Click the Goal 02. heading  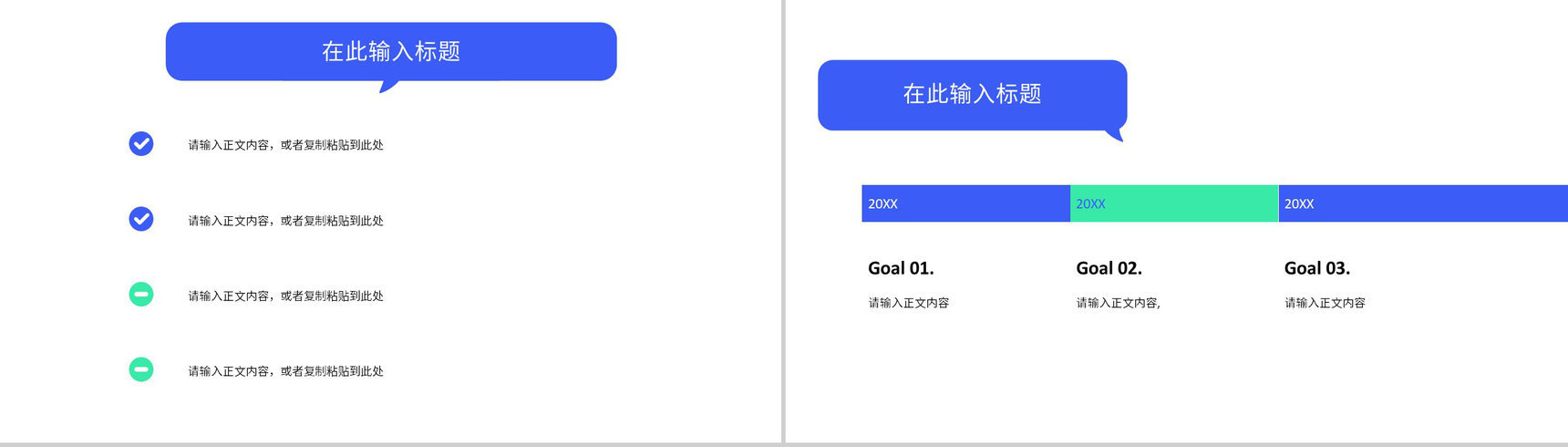pos(1109,268)
